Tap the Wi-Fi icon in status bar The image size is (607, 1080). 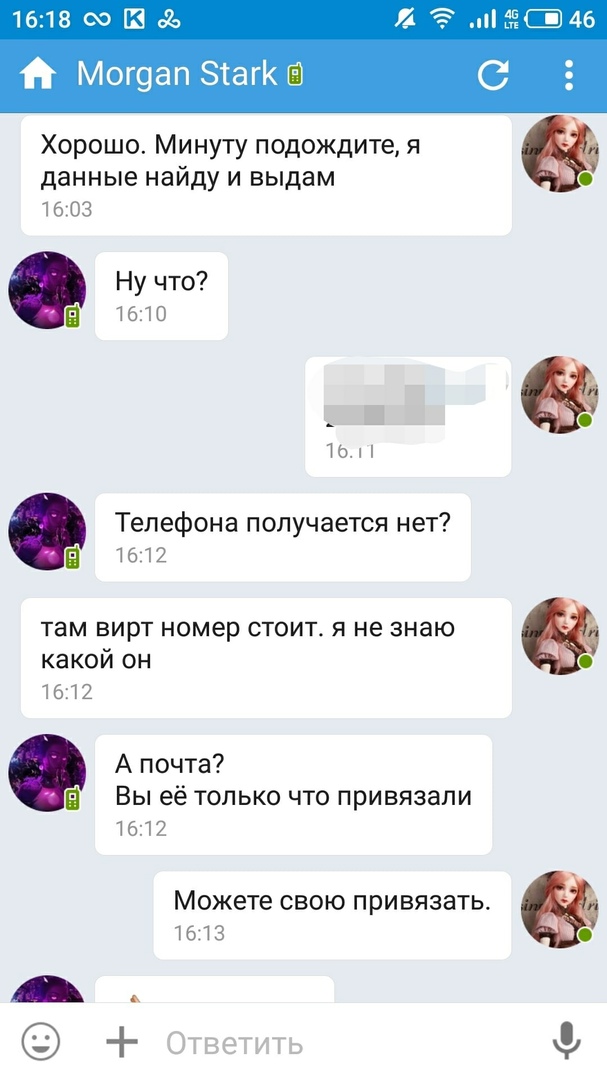[441, 19]
